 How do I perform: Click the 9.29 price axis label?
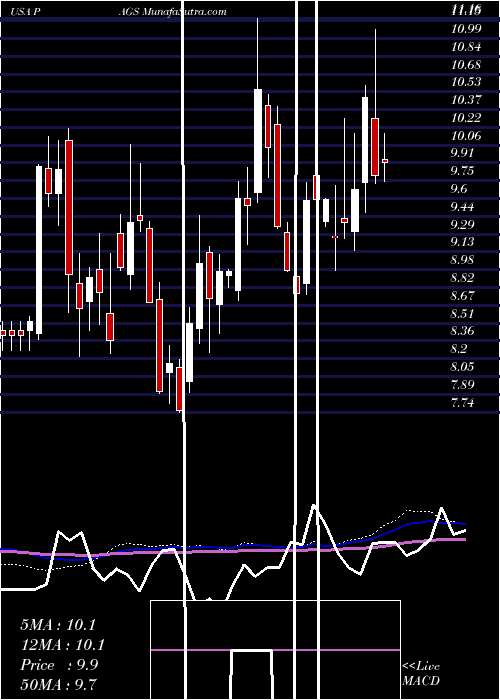pyautogui.click(x=462, y=224)
